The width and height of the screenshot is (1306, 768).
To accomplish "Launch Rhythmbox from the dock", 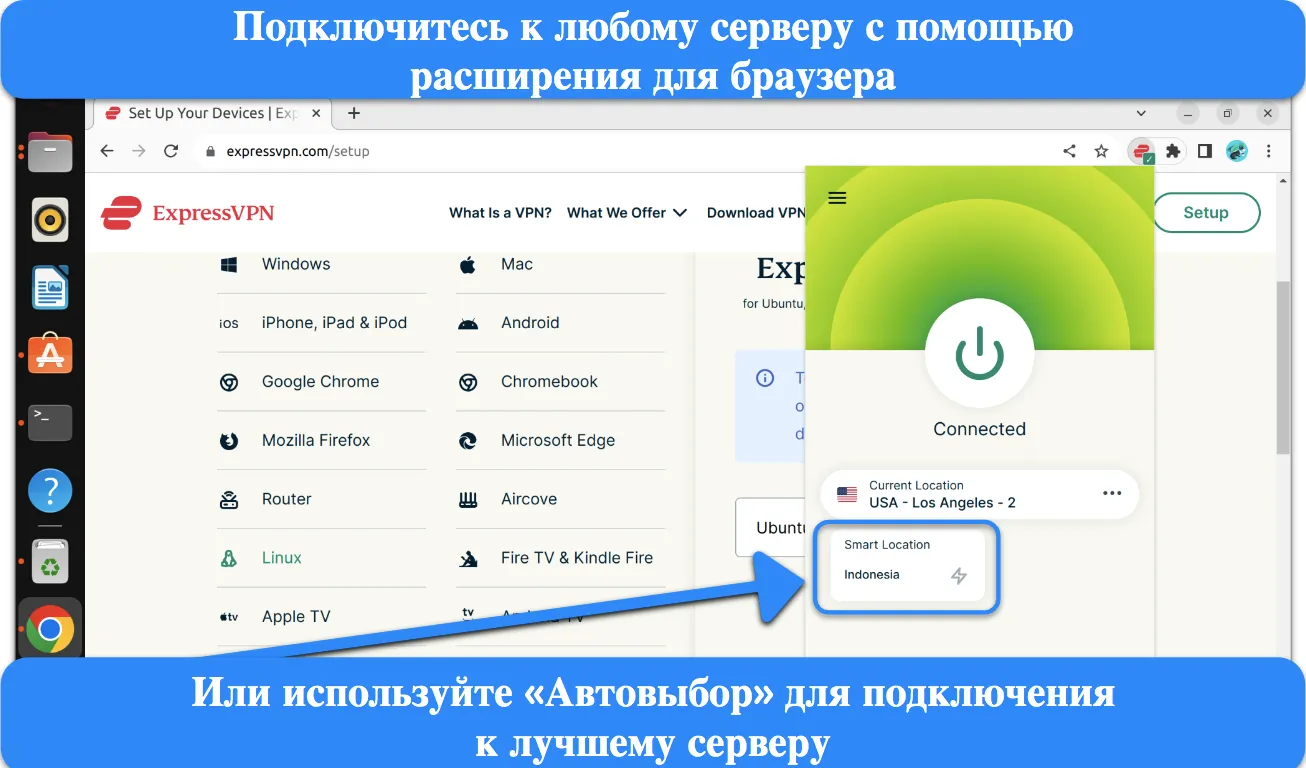I will [x=50, y=220].
